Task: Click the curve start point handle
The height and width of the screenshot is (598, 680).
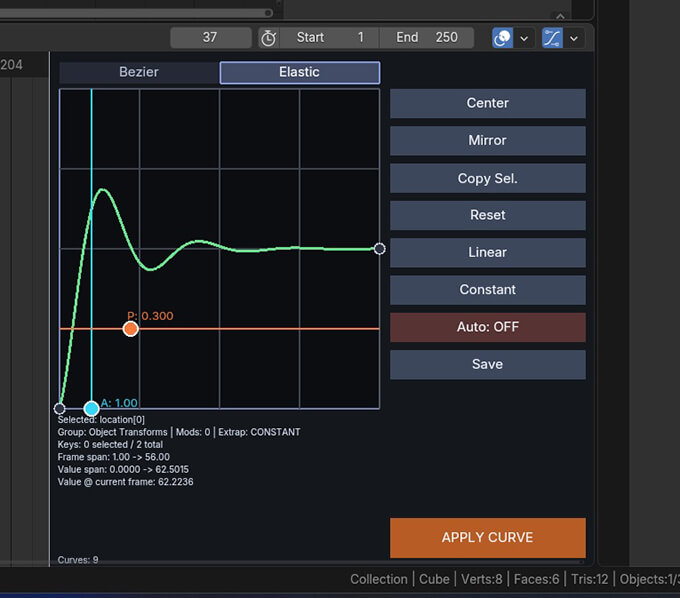Action: pos(60,408)
